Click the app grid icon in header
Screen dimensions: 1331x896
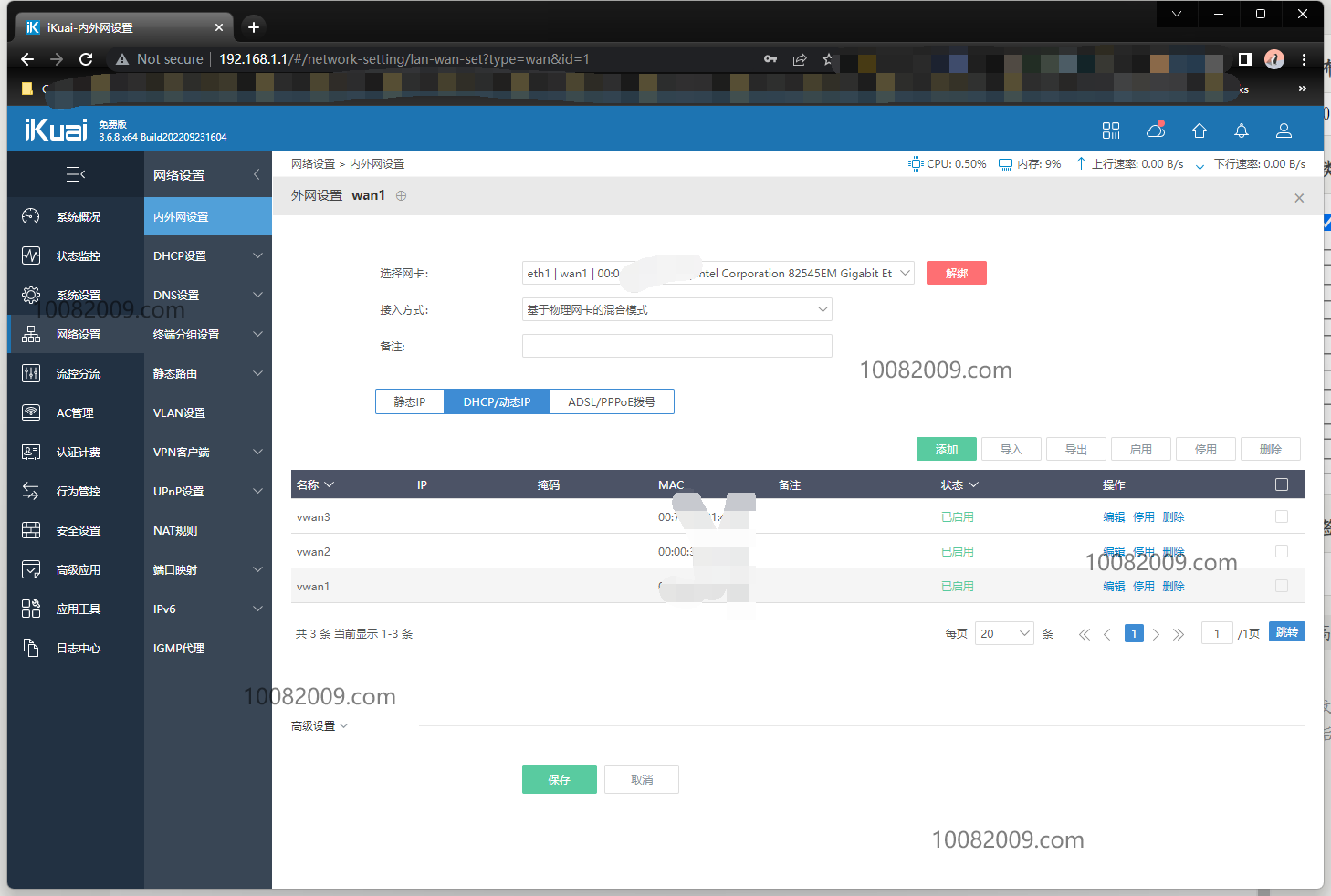[x=1111, y=130]
